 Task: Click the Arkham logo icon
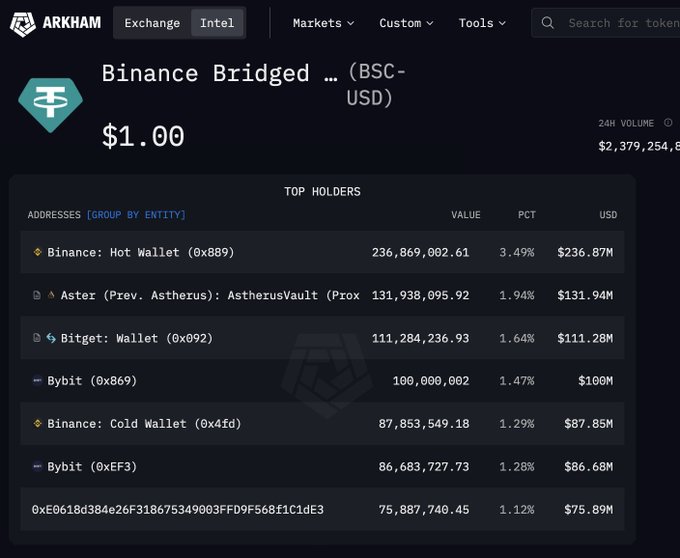click(x=23, y=24)
